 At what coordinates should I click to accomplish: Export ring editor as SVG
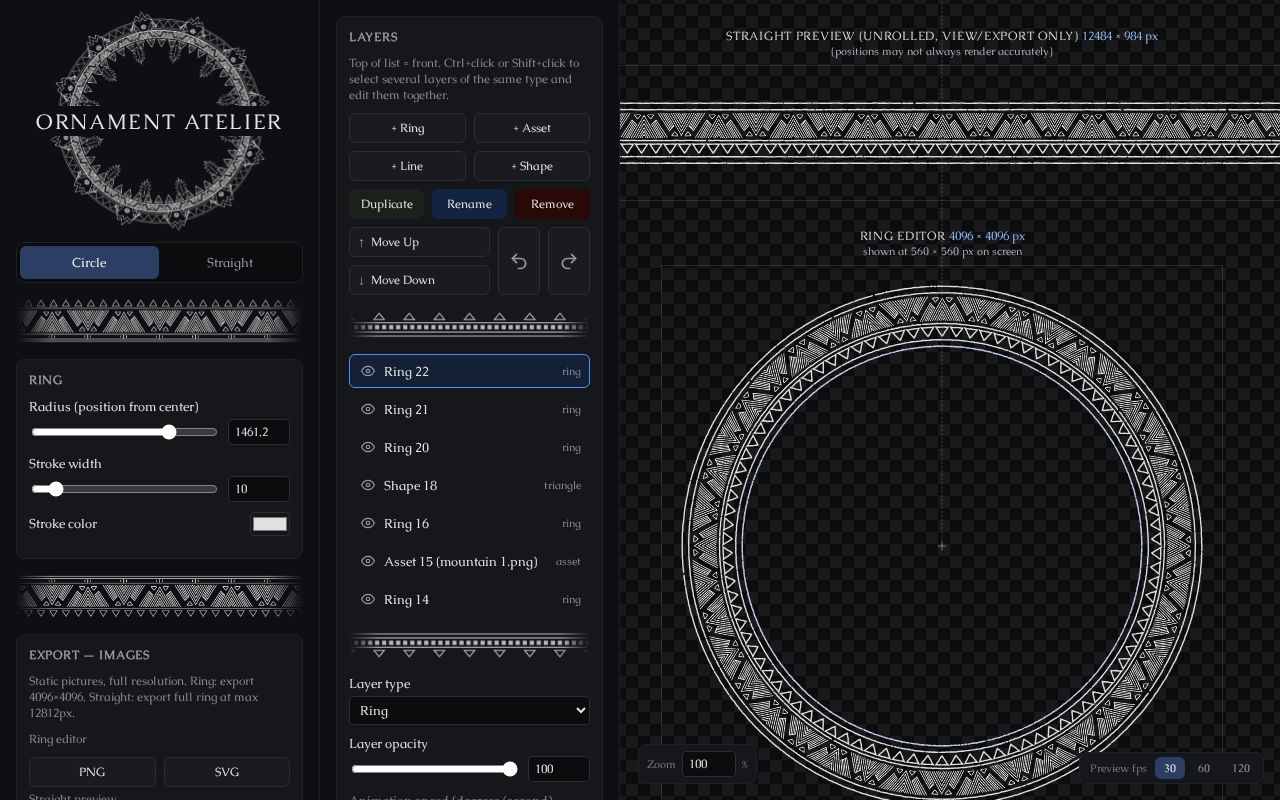click(x=227, y=772)
